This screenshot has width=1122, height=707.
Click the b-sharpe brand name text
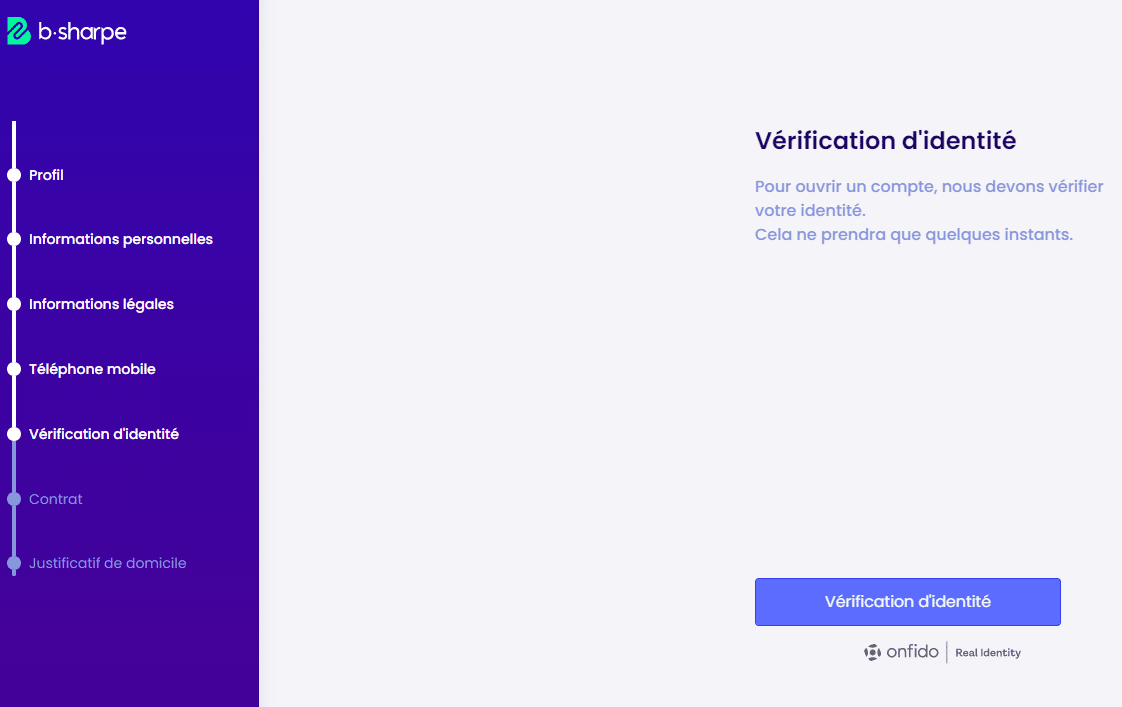click(82, 31)
